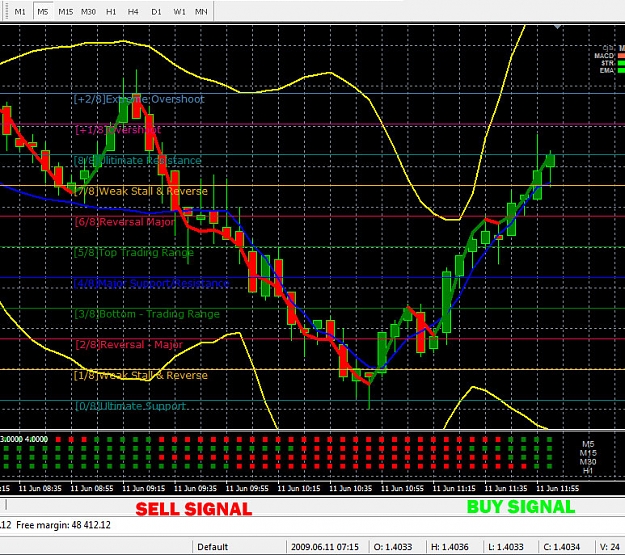Image resolution: width=625 pixels, height=555 pixels.
Task: Click the 11 Jun 10:55 time axis label
Action: click(403, 488)
